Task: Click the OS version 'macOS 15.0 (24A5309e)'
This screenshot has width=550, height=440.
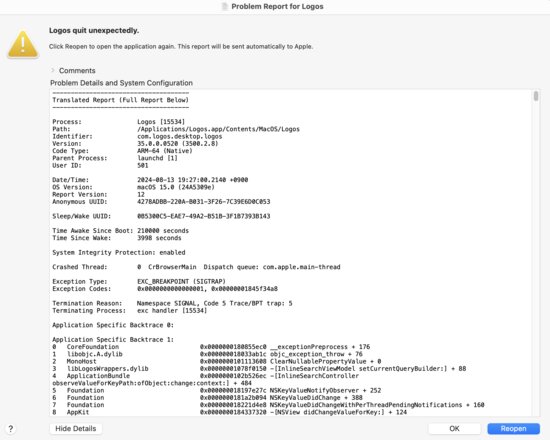Action: click(176, 187)
